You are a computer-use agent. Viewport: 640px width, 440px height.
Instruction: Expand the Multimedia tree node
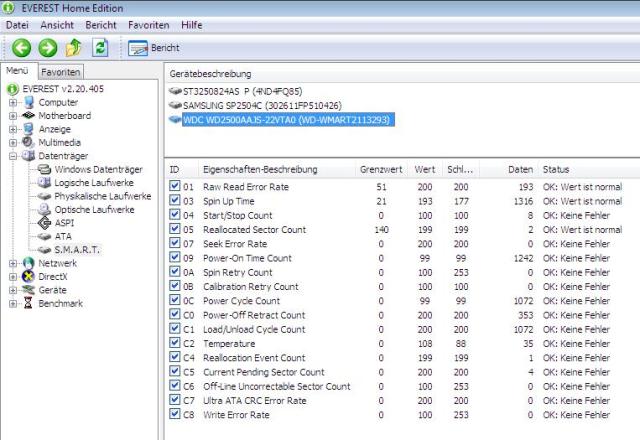point(13,143)
